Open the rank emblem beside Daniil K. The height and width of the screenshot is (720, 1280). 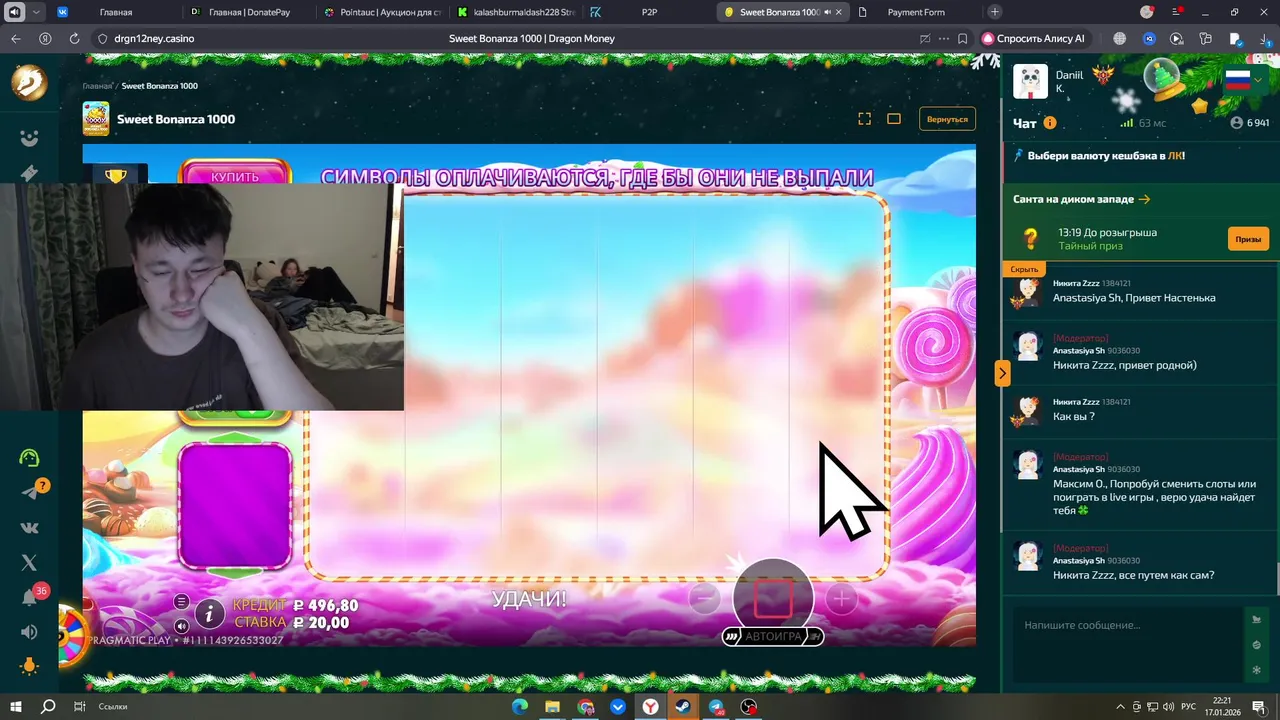point(1103,75)
